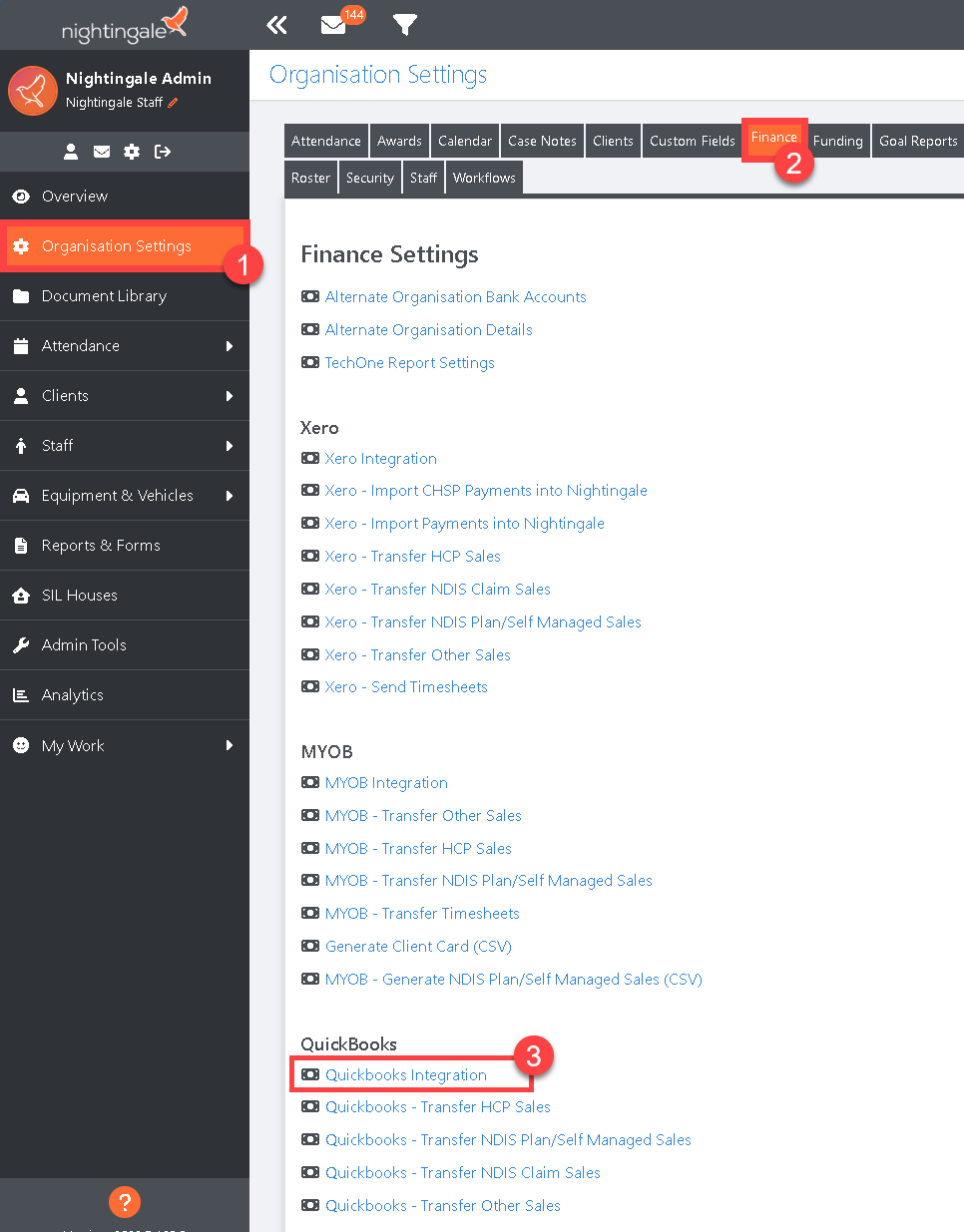
Task: Switch to the Attendance tab
Action: [326, 141]
